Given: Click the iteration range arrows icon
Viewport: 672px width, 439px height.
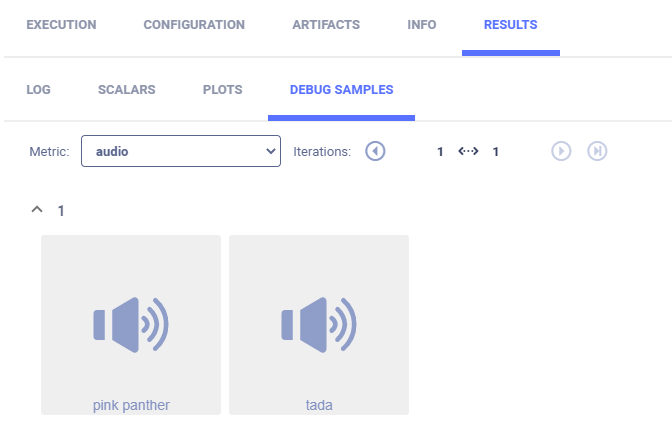Looking at the screenshot, I should (x=468, y=151).
